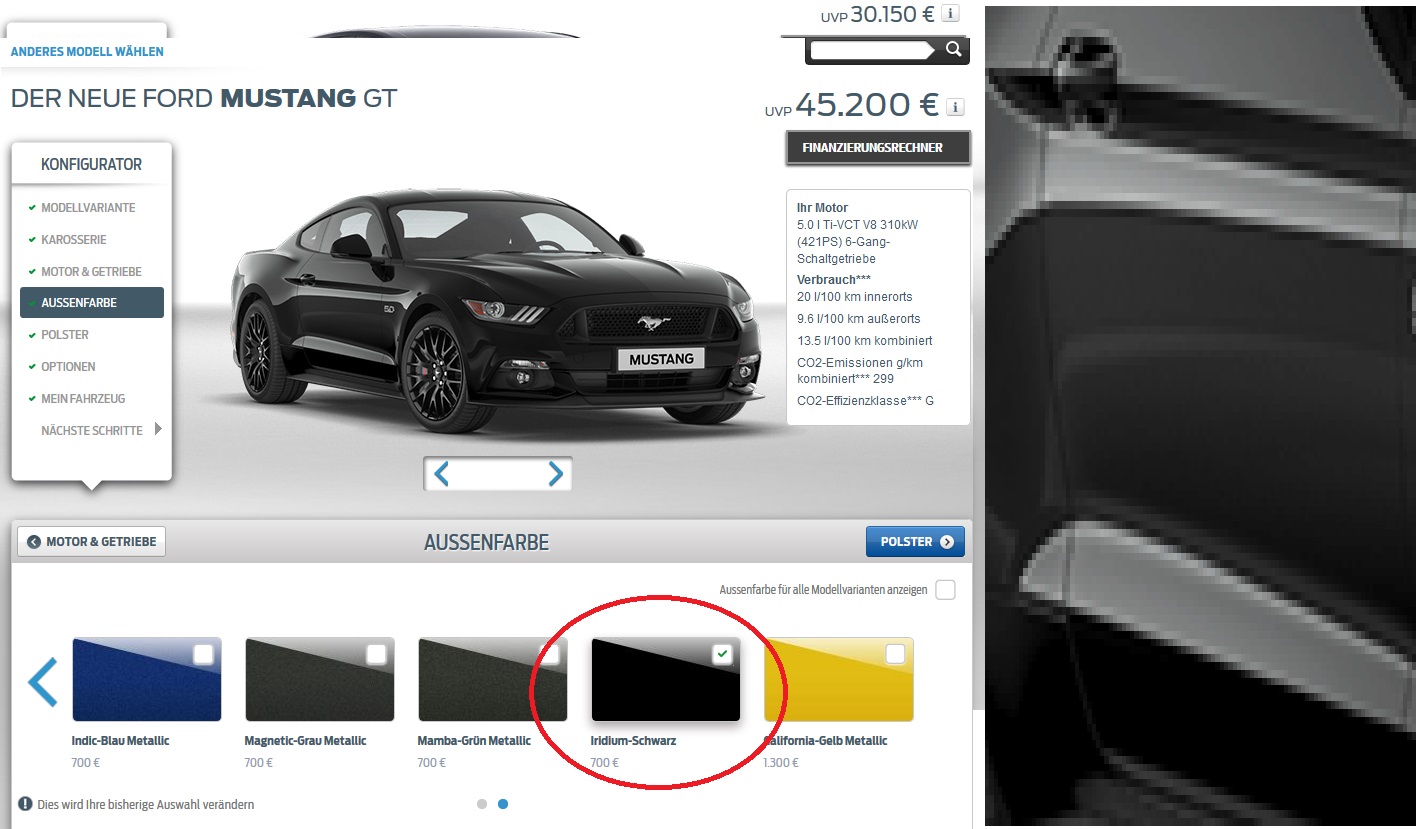Click the search magnifier icon
The image size is (1419, 829).
[953, 49]
